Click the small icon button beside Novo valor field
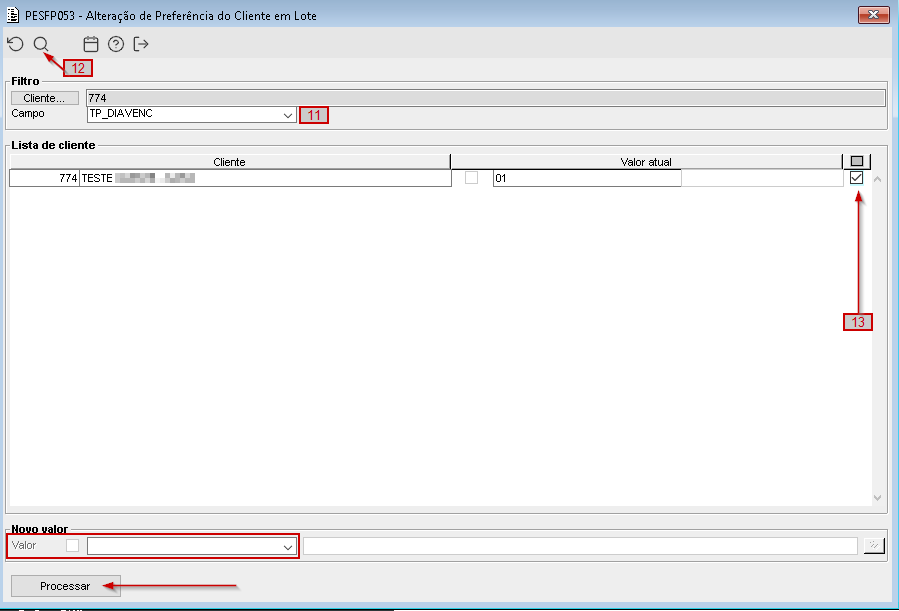 click(x=874, y=546)
